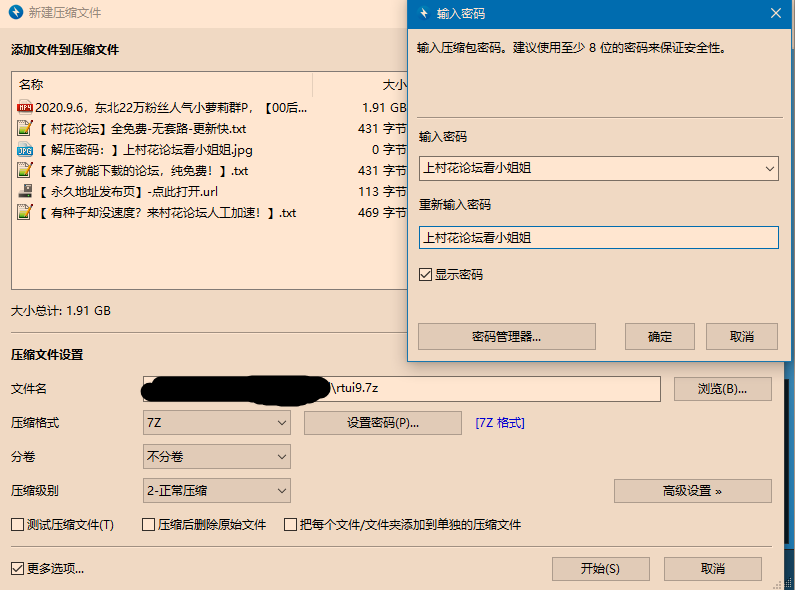The height and width of the screenshot is (590, 795).
Task: Click app logo in password dialog title bar
Action: 424,13
